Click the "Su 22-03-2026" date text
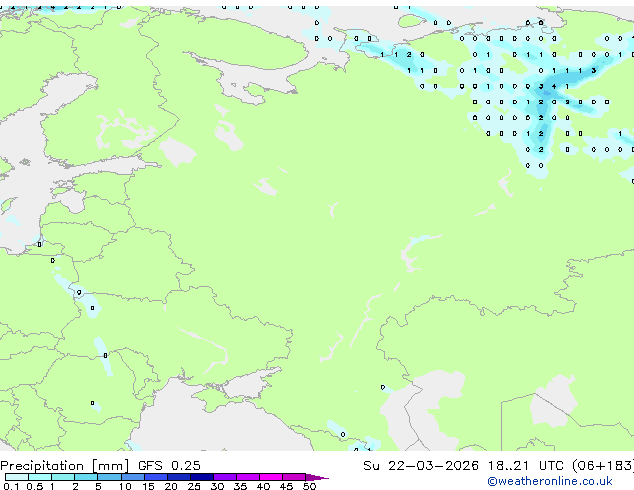 [x=421, y=466]
